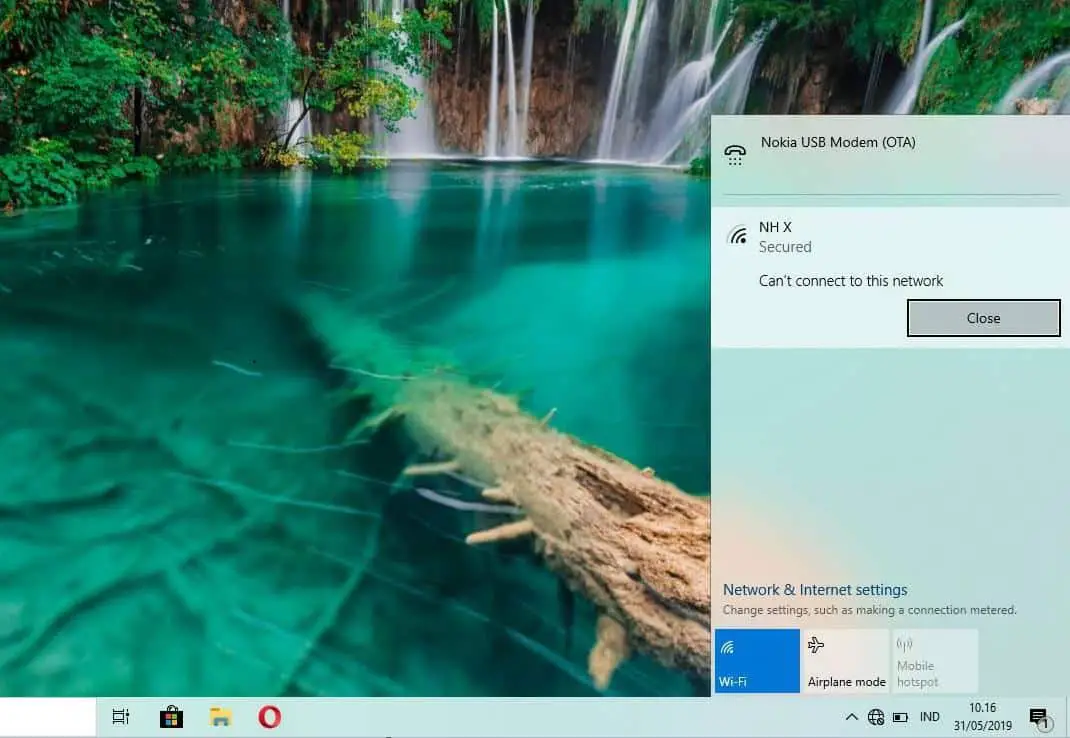Open File Explorer from the taskbar
The image size is (1070, 738).
[x=220, y=717]
